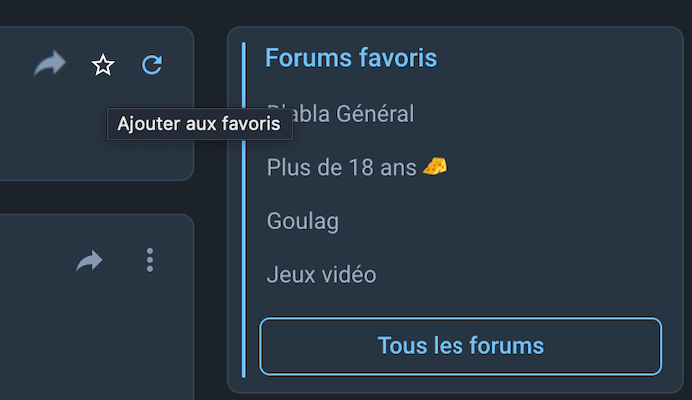
Task: Click blank space right of Goulag
Action: coord(500,221)
